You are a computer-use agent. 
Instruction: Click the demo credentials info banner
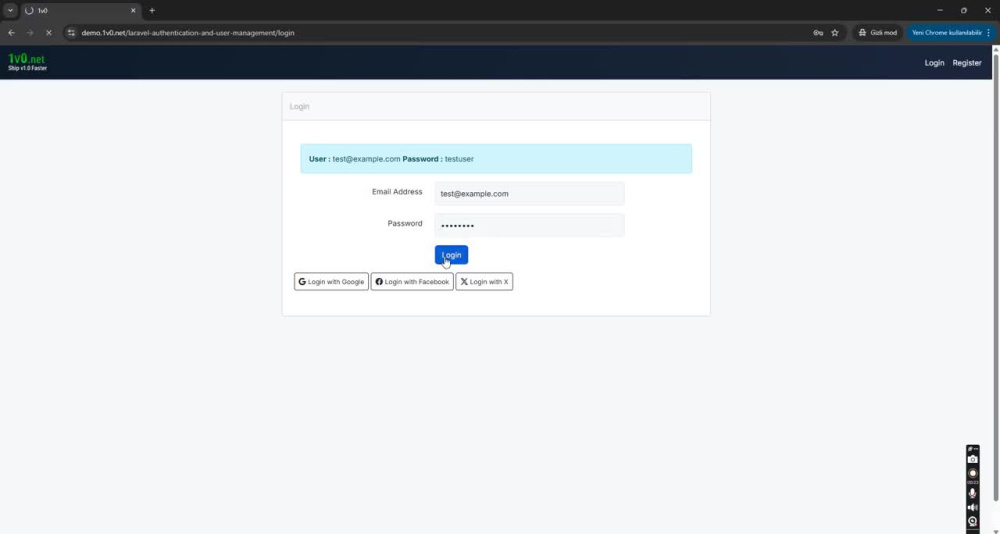pyautogui.click(x=496, y=159)
